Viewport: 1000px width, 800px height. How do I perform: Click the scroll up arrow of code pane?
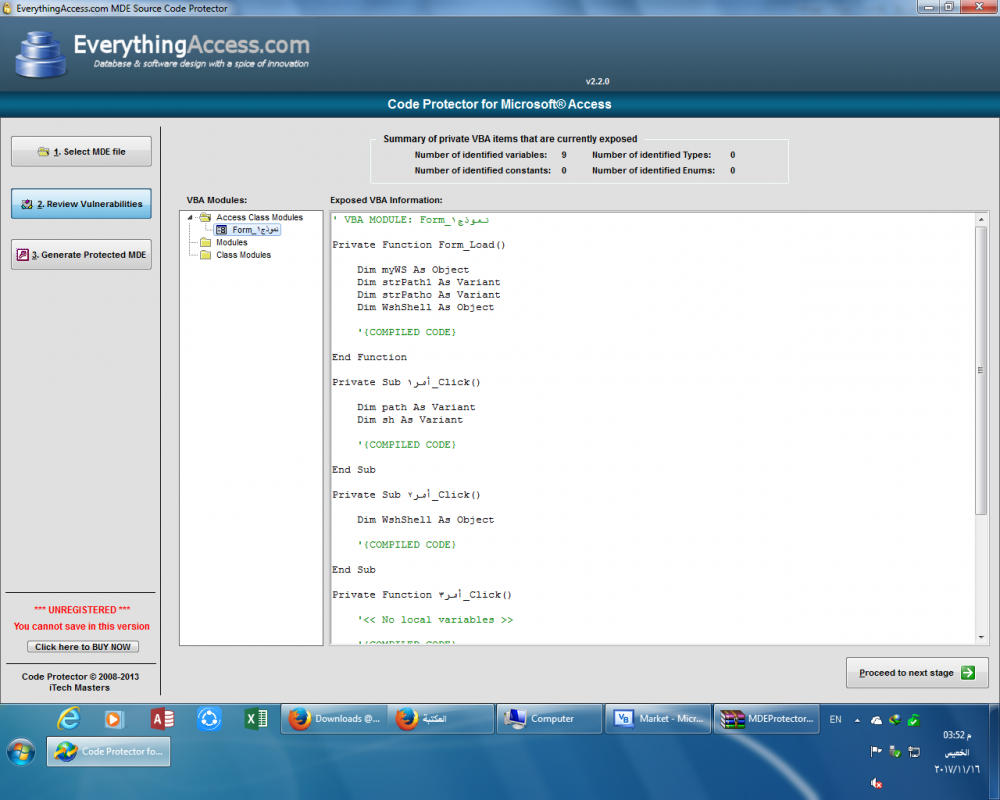tap(981, 219)
